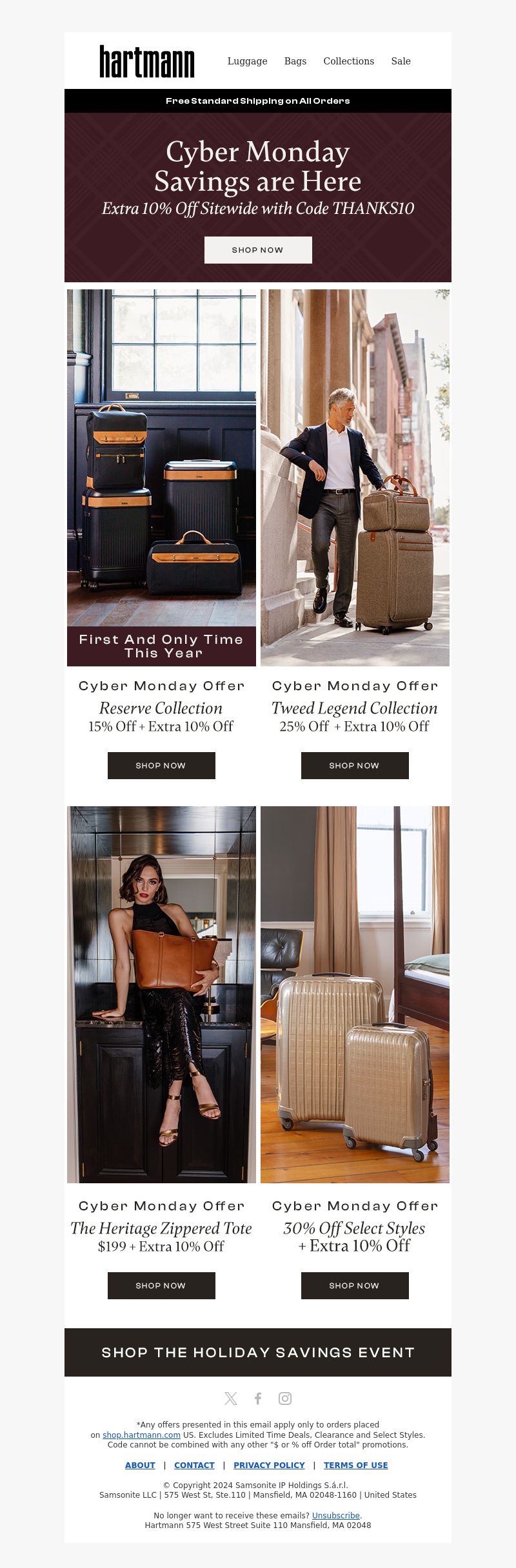
Task: Shop Now for the Reserve Collection
Action: tap(161, 766)
